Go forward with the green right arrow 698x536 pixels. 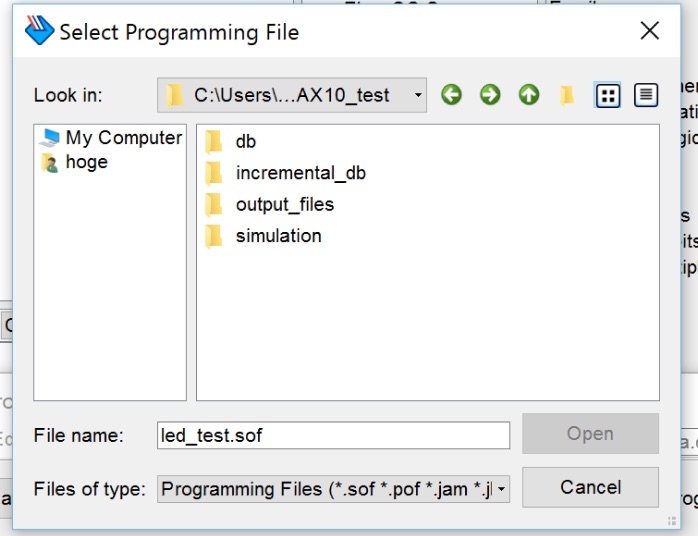pyautogui.click(x=490, y=95)
